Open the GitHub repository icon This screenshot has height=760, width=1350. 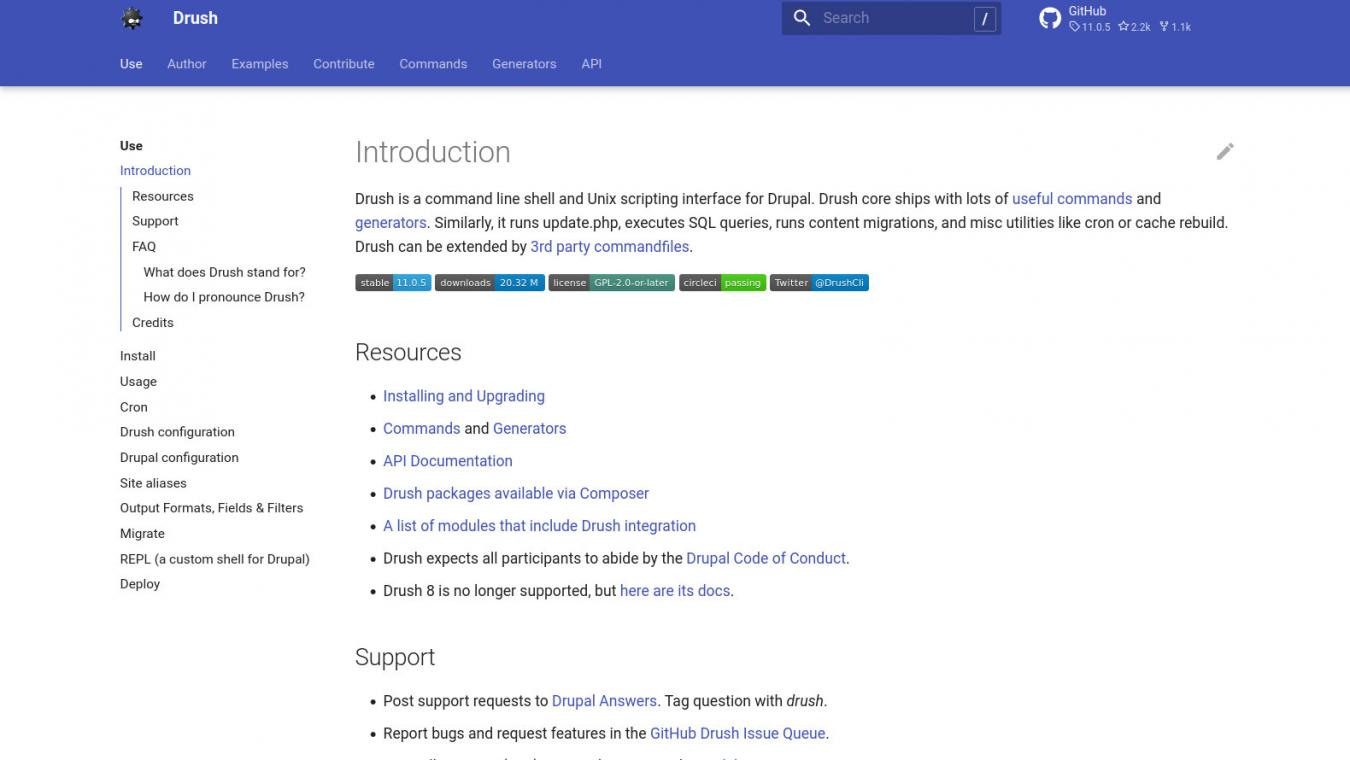click(x=1049, y=18)
